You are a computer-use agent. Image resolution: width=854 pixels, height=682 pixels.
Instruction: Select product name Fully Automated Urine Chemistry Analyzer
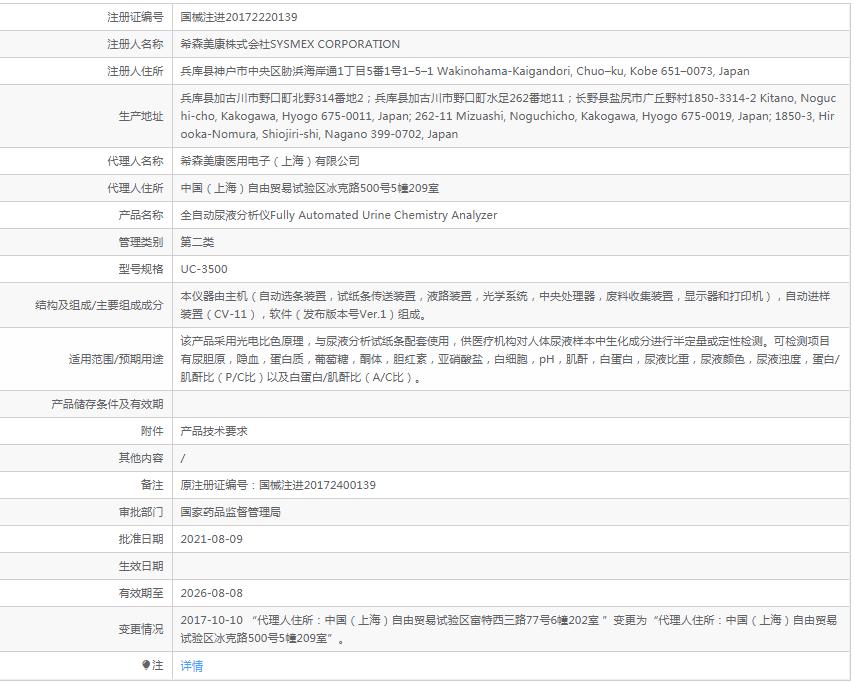(383, 215)
